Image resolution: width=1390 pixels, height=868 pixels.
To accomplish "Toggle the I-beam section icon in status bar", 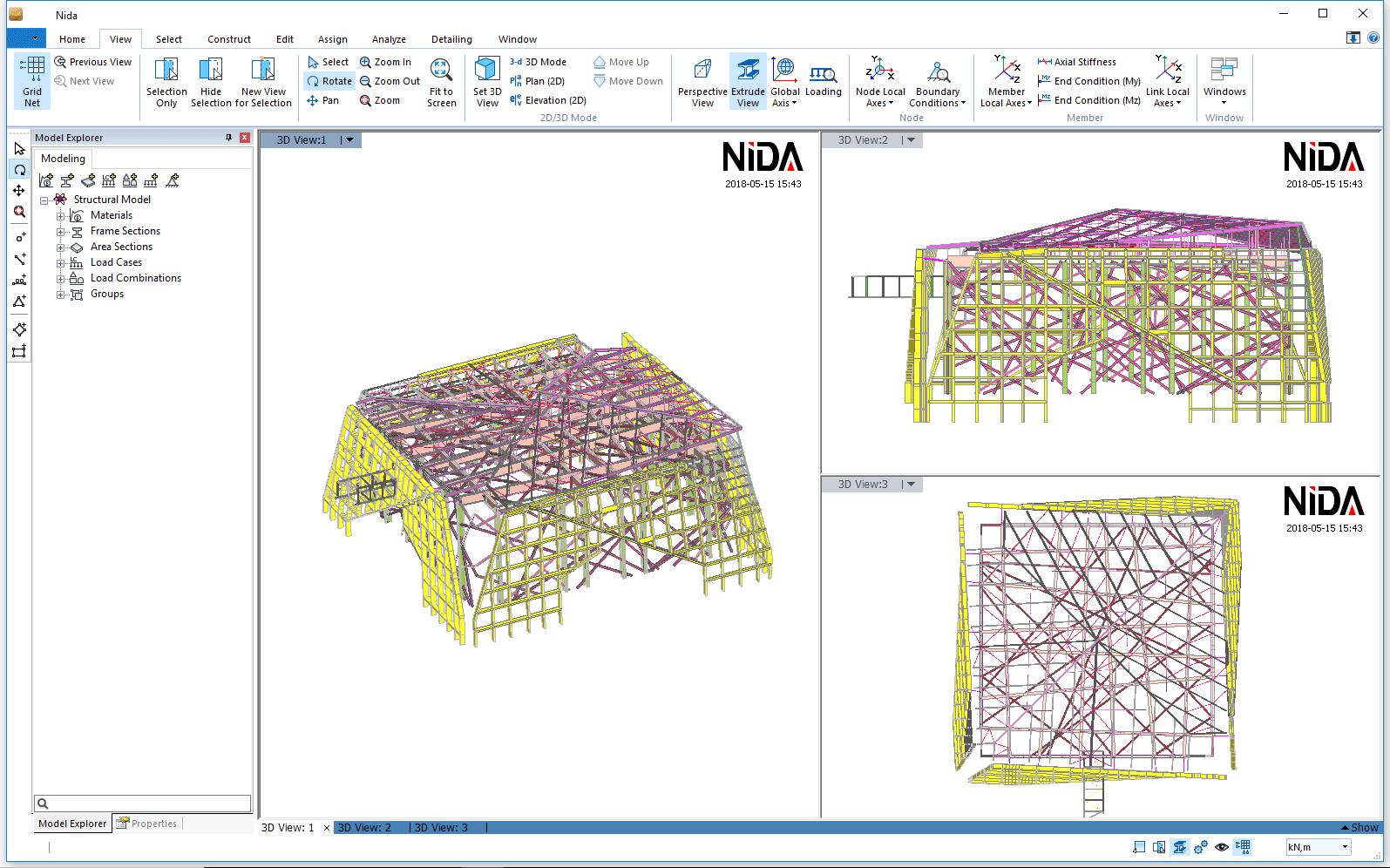I will 1180,847.
